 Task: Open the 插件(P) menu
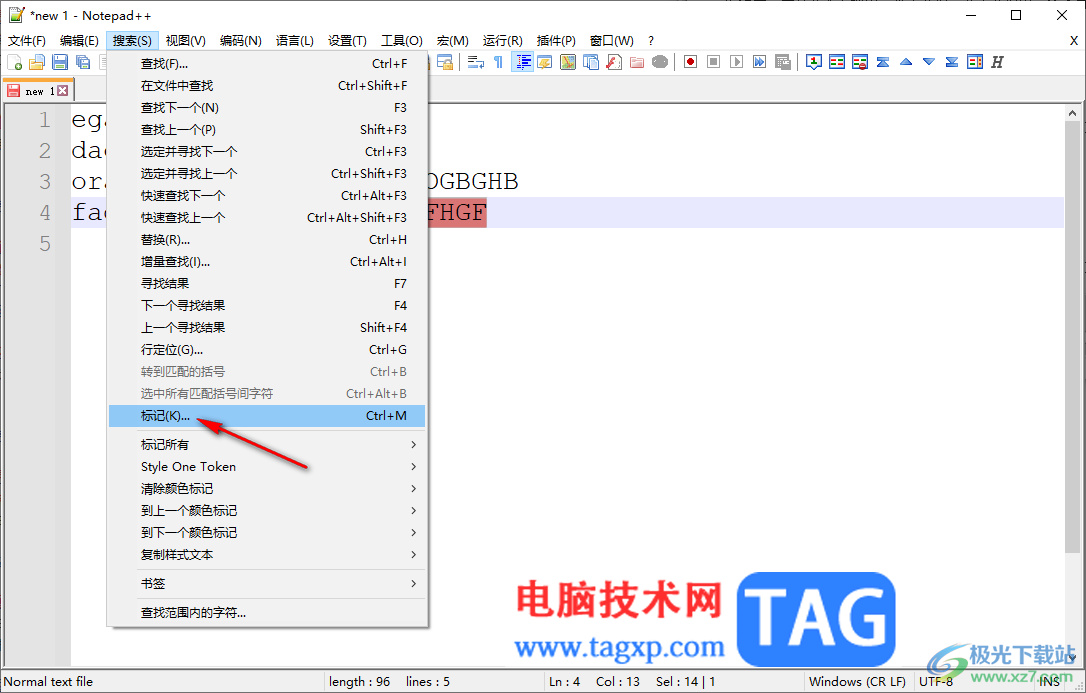tap(556, 41)
